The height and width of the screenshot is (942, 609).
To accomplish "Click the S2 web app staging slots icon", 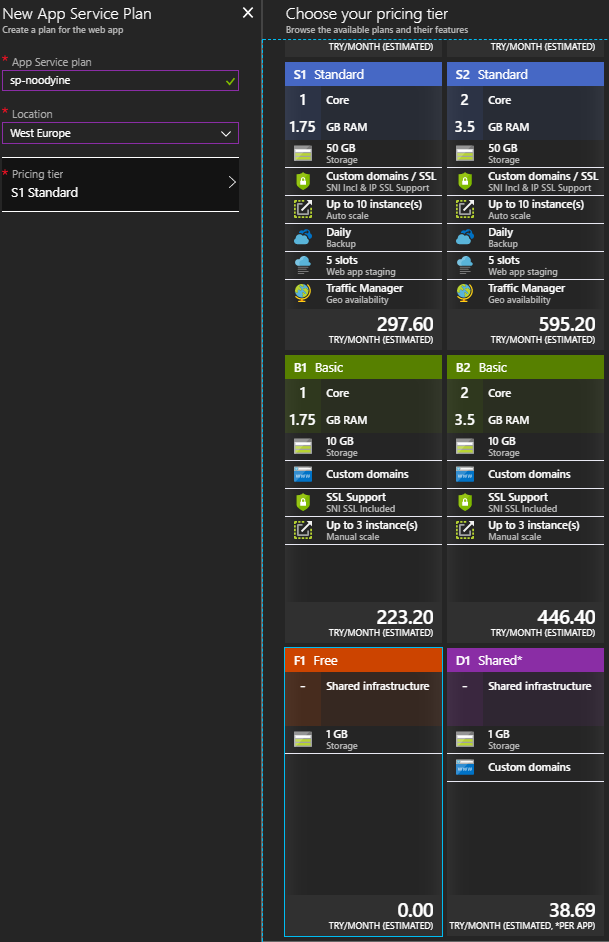I will click(465, 265).
